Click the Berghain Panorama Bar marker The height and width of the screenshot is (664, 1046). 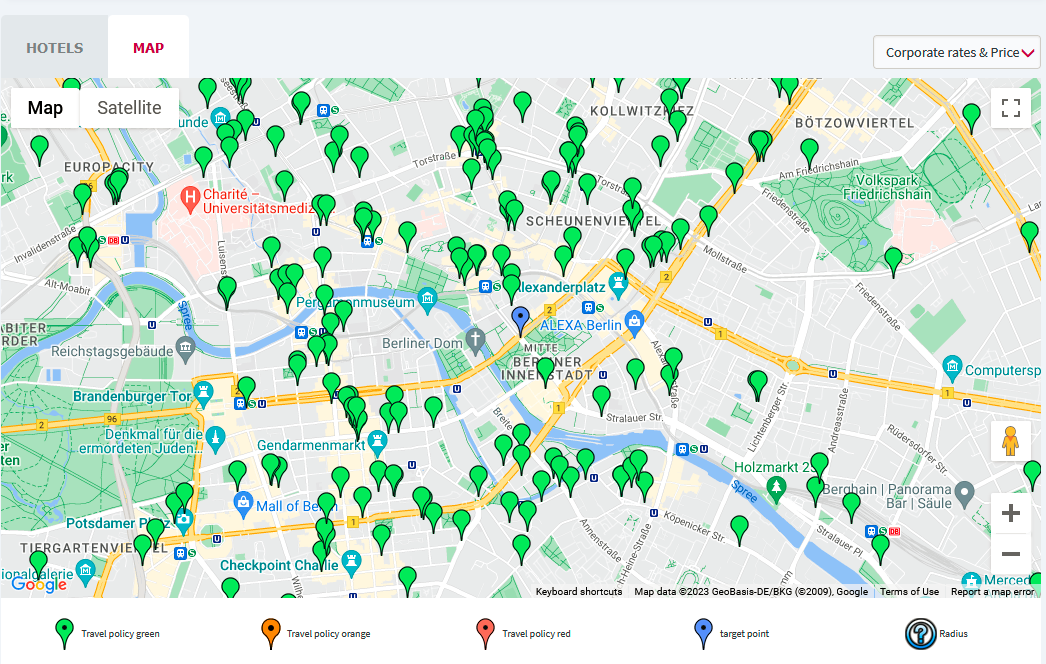coord(965,494)
